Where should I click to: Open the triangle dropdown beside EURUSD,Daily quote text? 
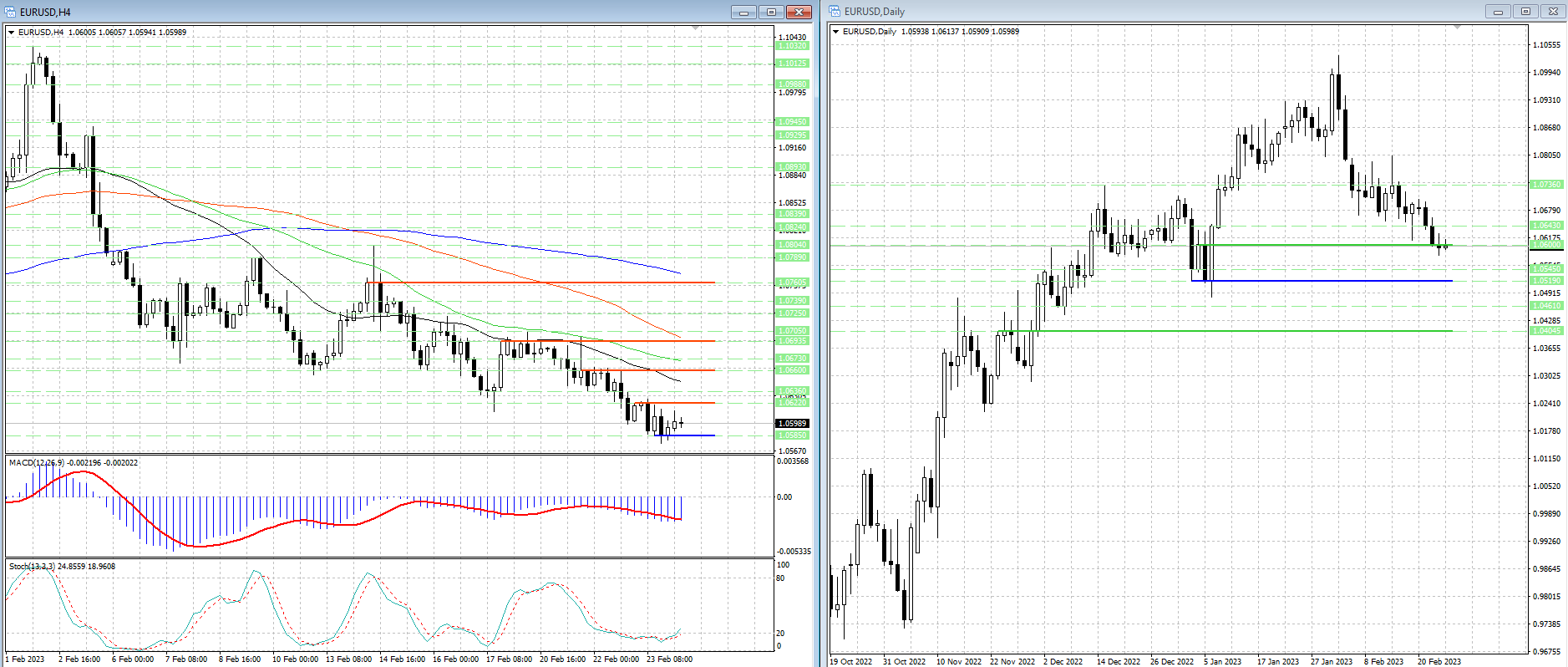(x=835, y=32)
